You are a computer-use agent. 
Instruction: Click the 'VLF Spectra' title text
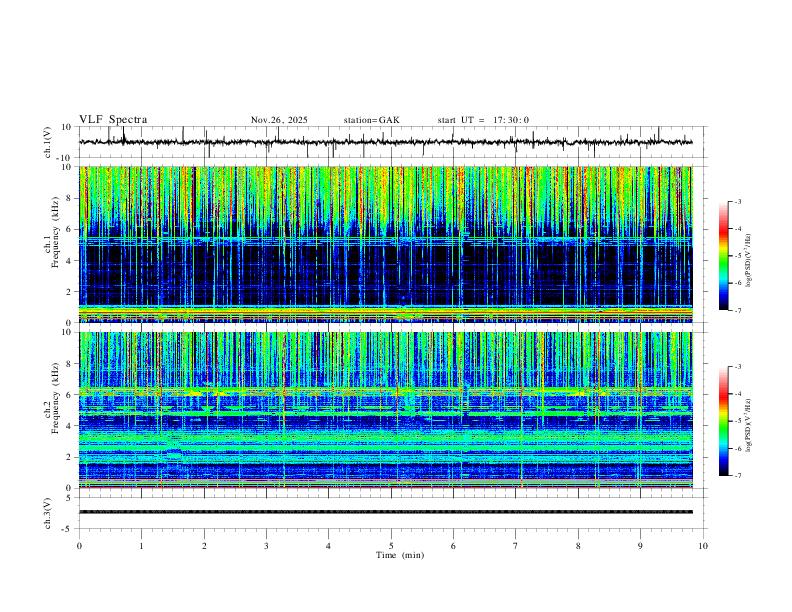(x=113, y=120)
